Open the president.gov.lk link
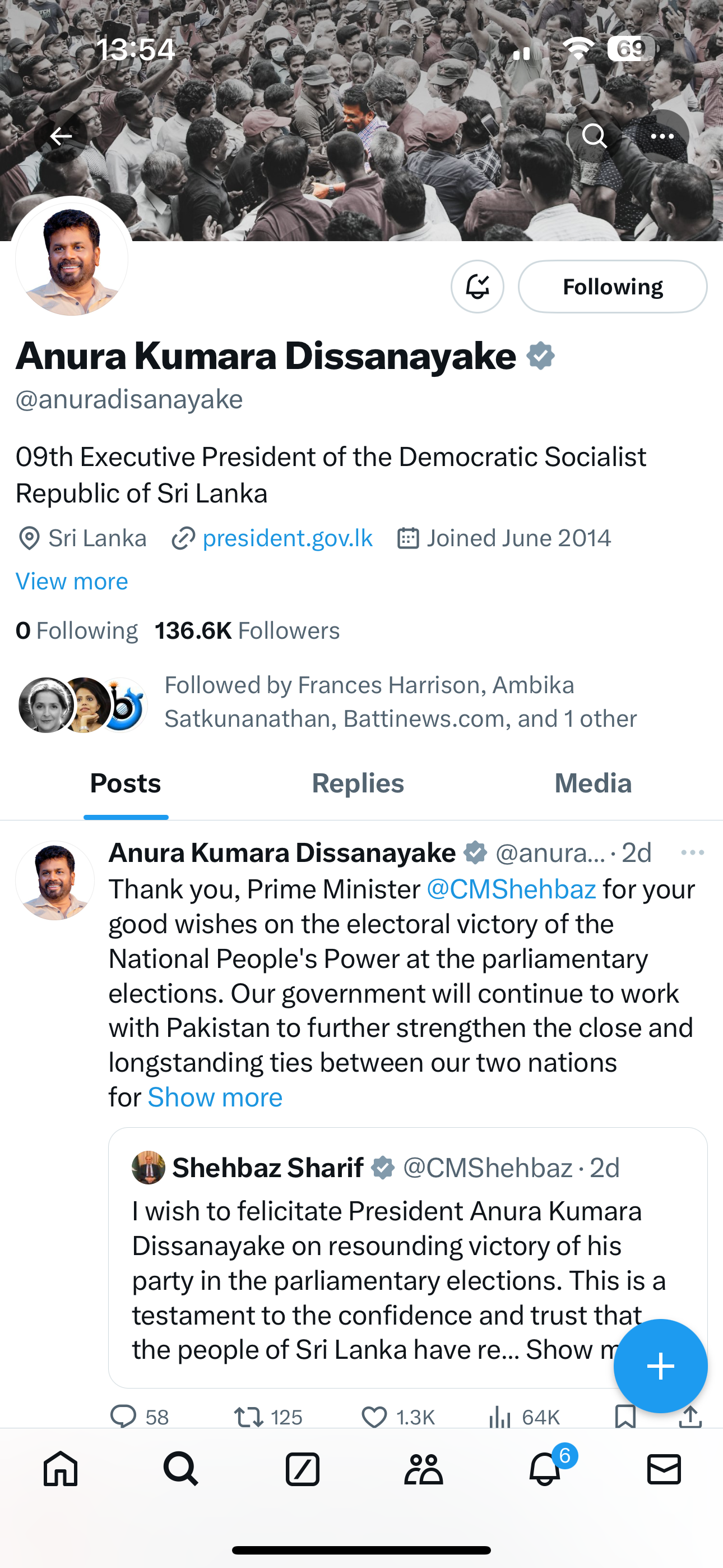This screenshot has width=723, height=1568. tap(288, 538)
